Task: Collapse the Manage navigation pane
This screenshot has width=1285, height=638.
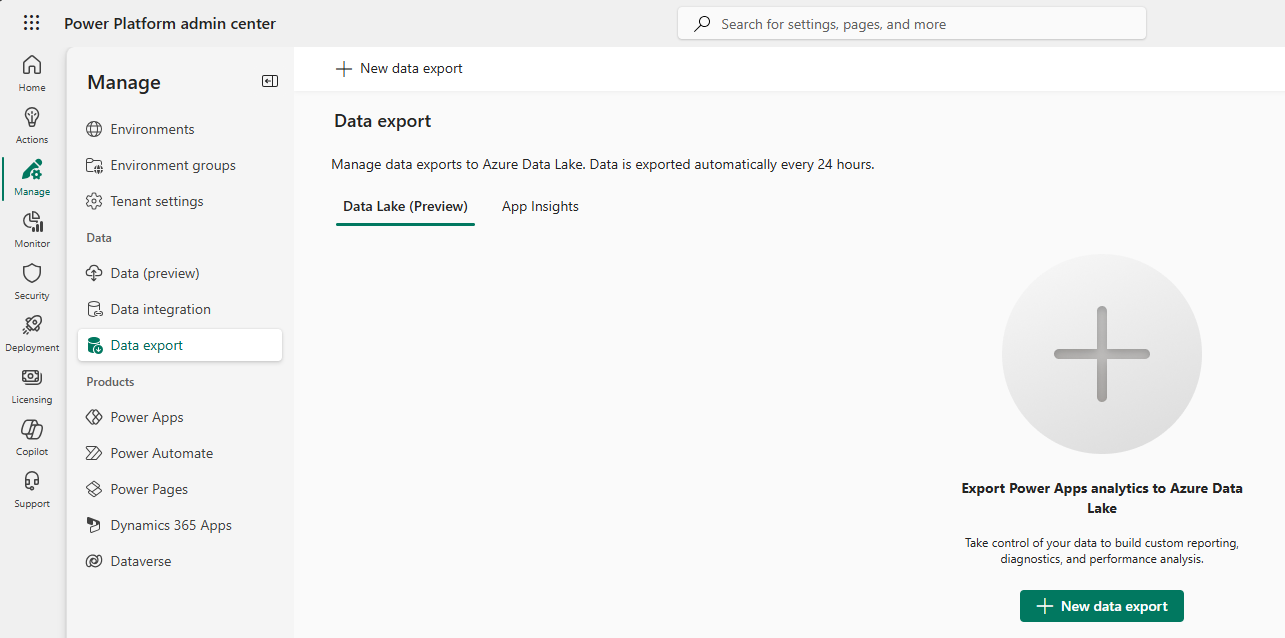Action: 270,82
